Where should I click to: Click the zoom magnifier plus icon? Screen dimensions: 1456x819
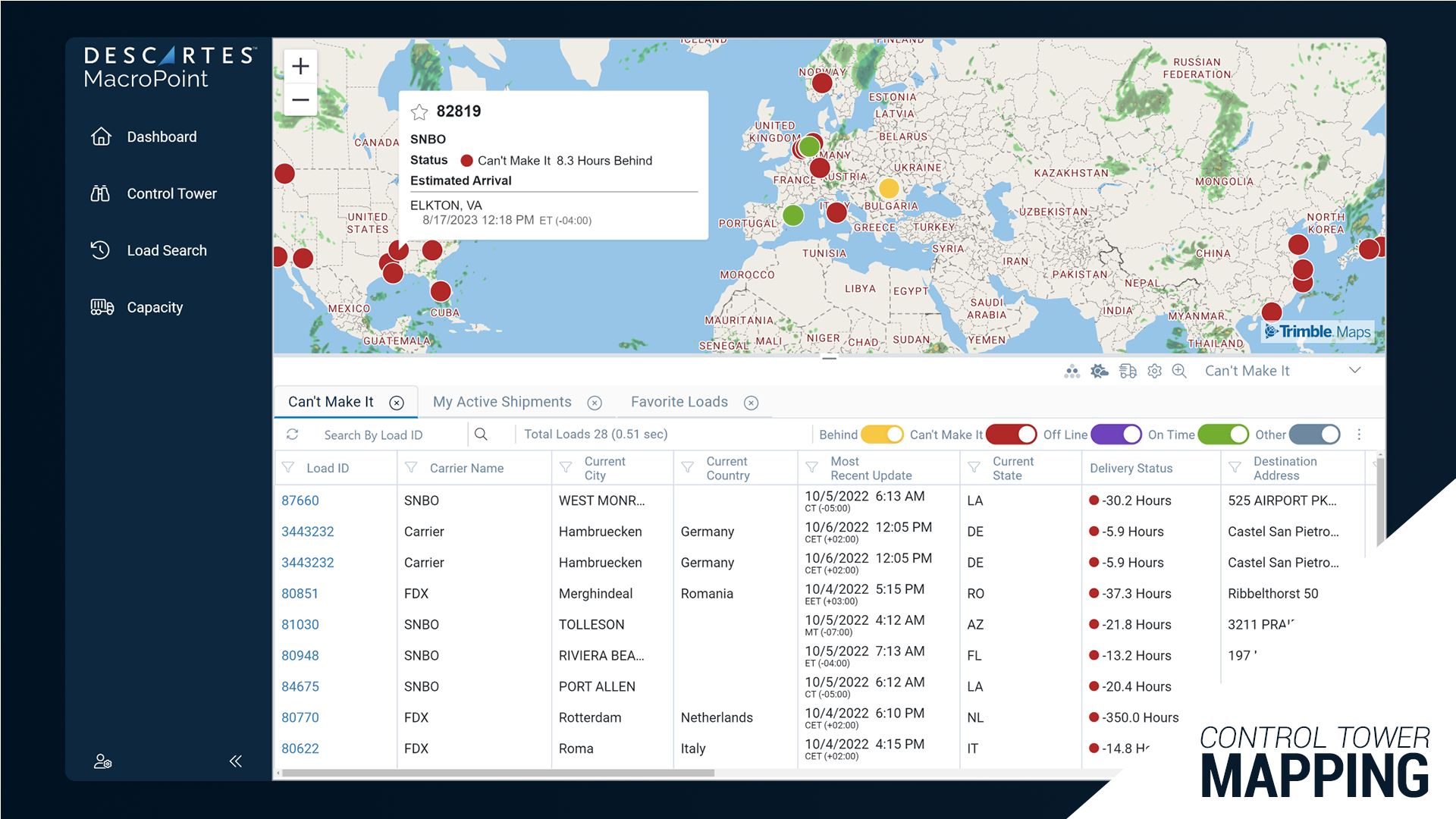[x=1179, y=371]
